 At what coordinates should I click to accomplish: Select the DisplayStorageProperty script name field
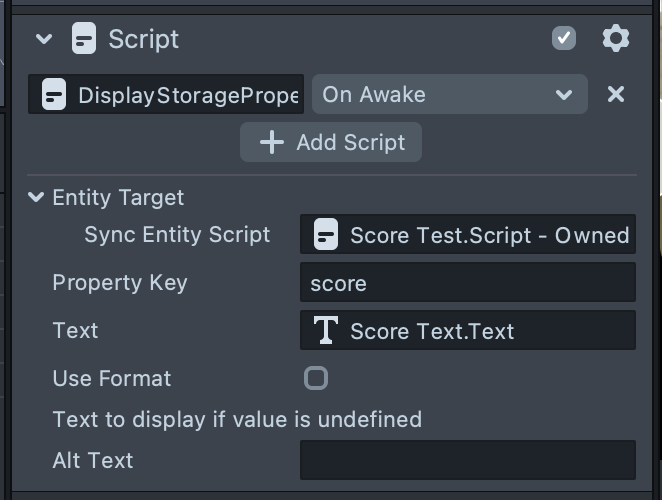(188, 96)
